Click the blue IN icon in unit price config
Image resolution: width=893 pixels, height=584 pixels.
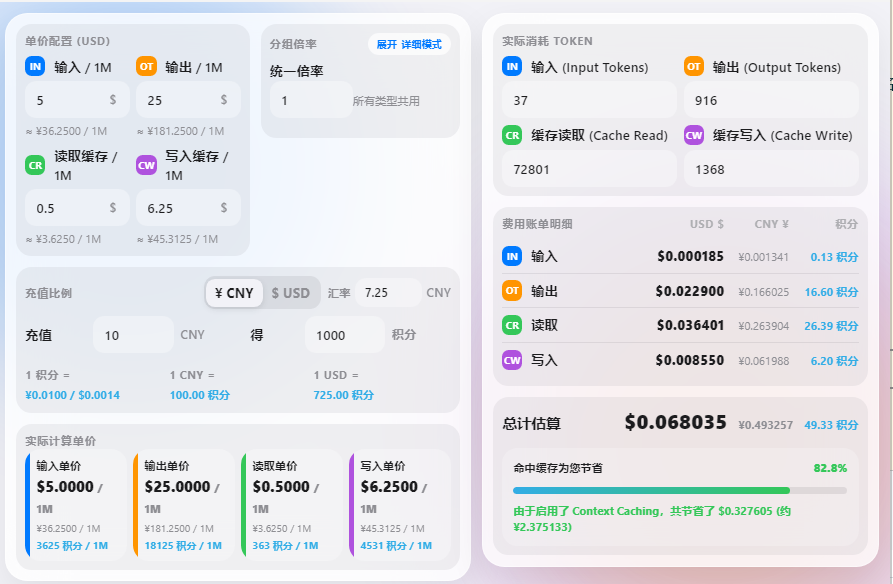coord(35,67)
